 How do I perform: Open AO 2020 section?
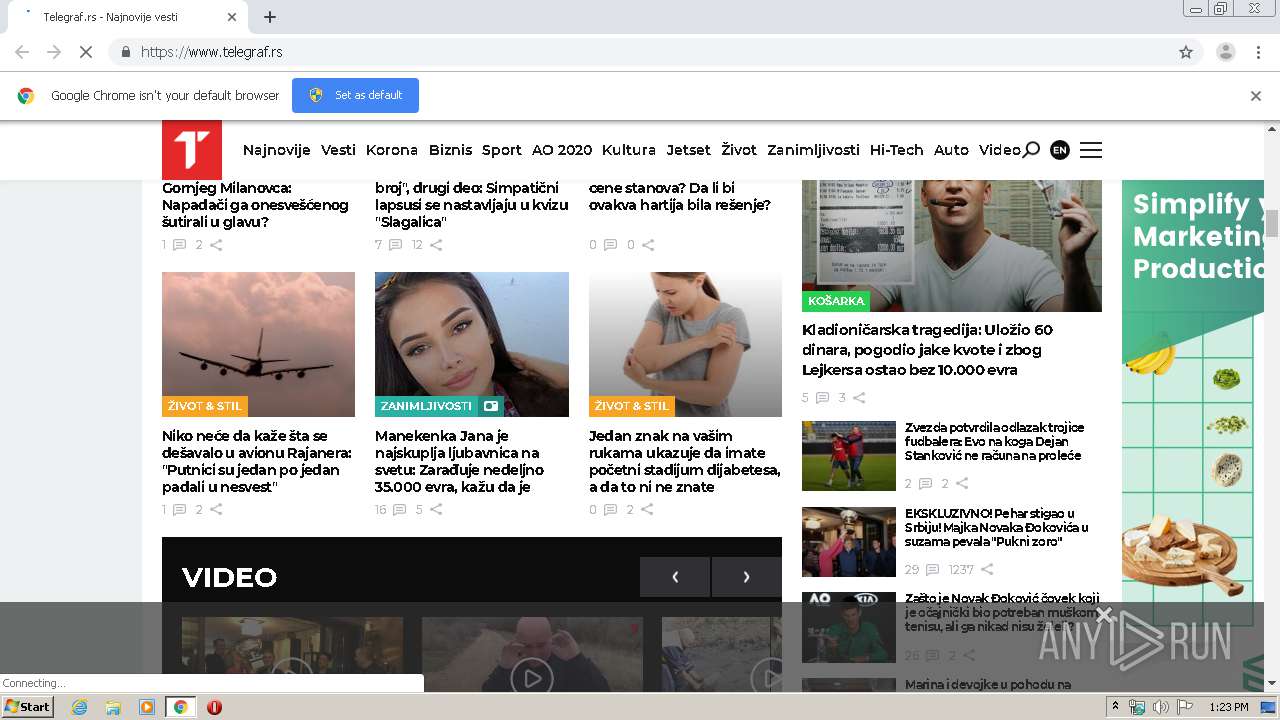[x=562, y=150]
